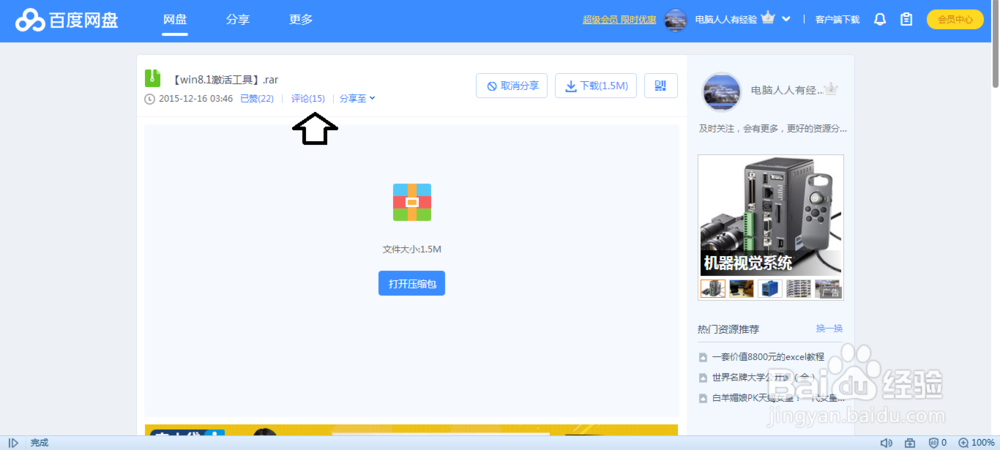Click the 打开压缩包 button
Viewport: 1000px width, 450px height.
tap(411, 283)
